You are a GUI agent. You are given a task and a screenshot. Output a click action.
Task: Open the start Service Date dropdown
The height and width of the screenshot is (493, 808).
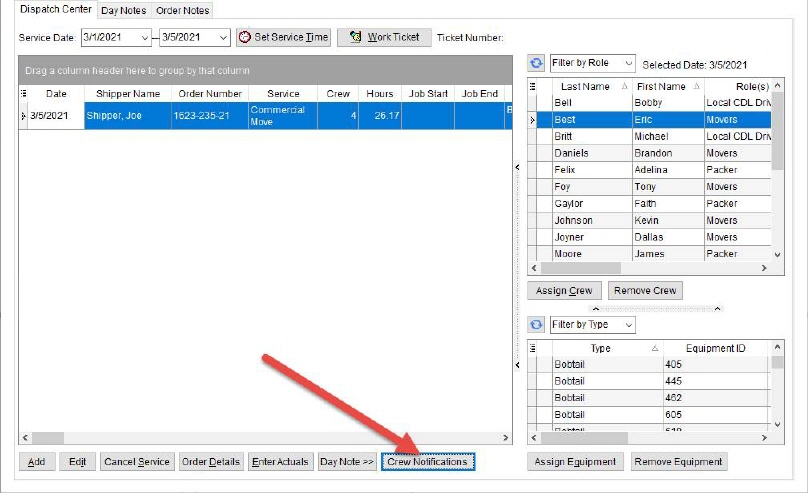tap(145, 38)
